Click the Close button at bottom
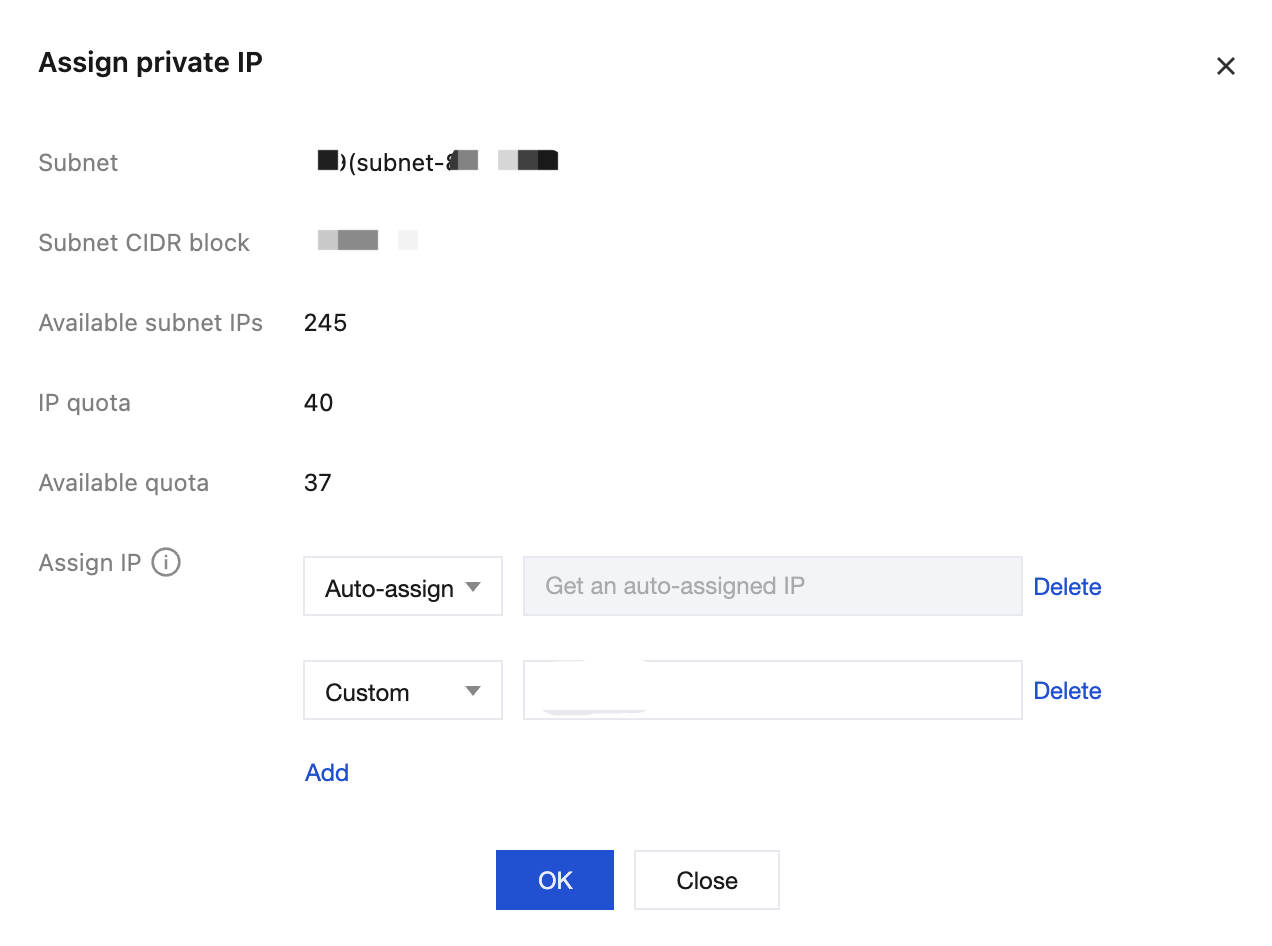Image resolution: width=1272 pixels, height=946 pixels. pos(707,880)
